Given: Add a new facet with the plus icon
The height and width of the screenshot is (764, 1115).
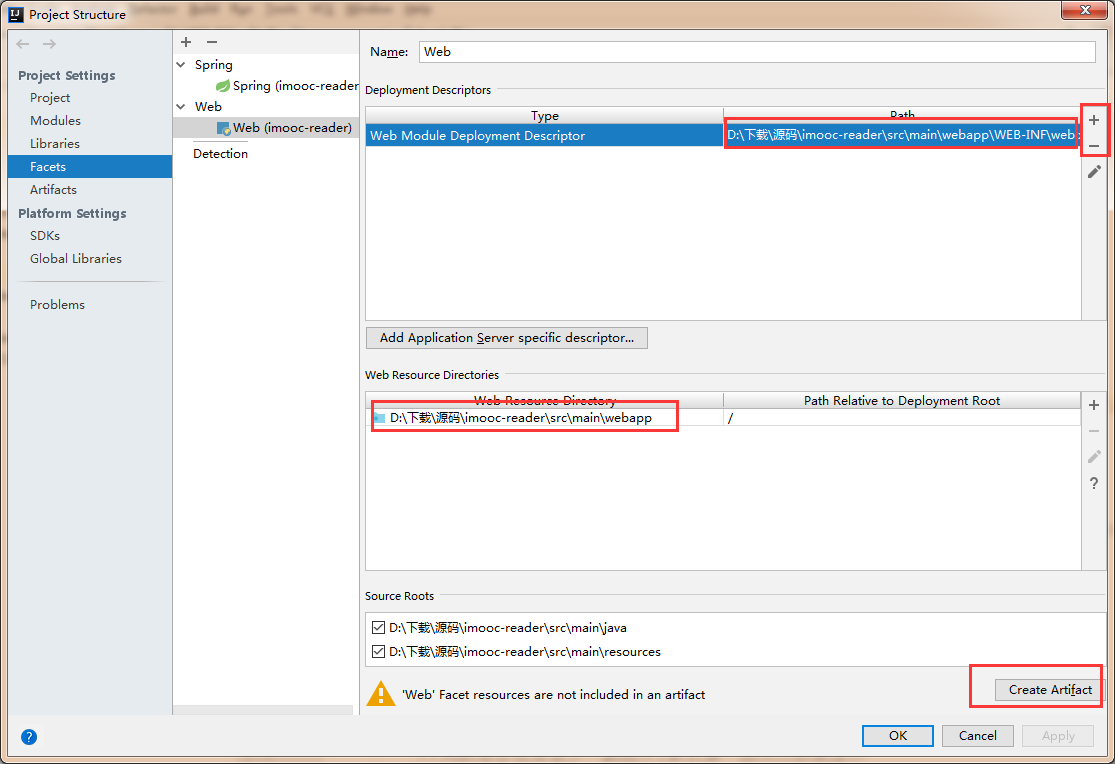Looking at the screenshot, I should tap(186, 42).
